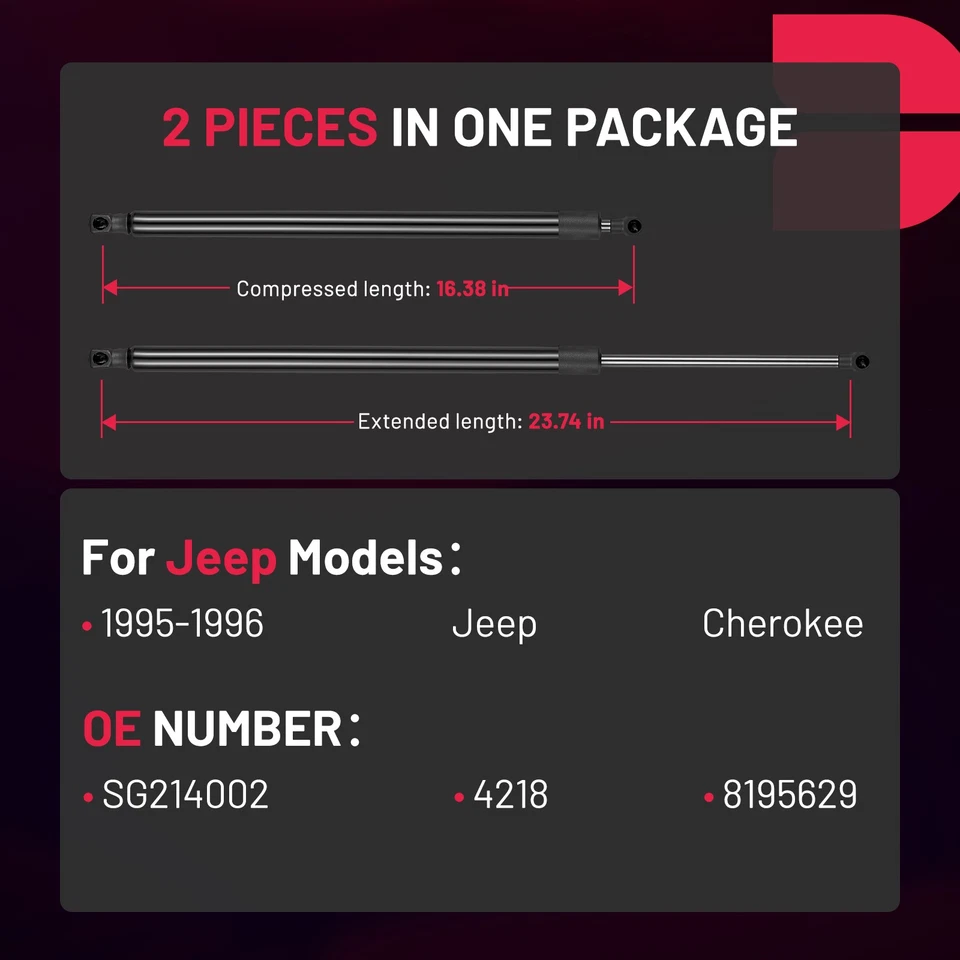Click the extended rod's right ball socket end
This screenshot has height=960, width=960.
(x=859, y=361)
